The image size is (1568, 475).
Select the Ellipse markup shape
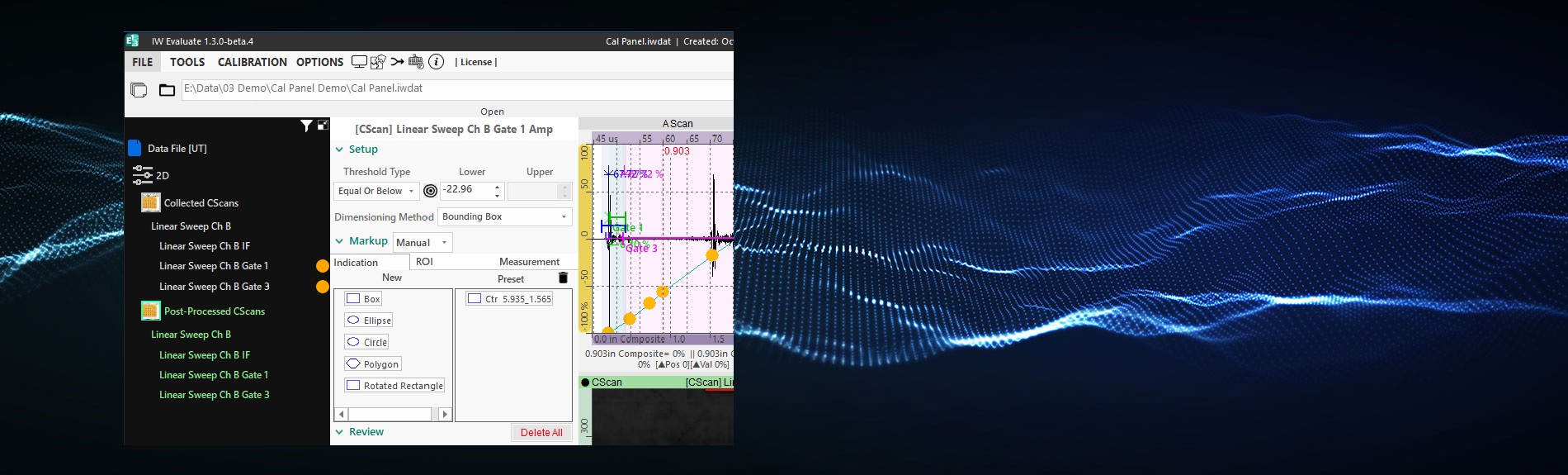(x=369, y=321)
